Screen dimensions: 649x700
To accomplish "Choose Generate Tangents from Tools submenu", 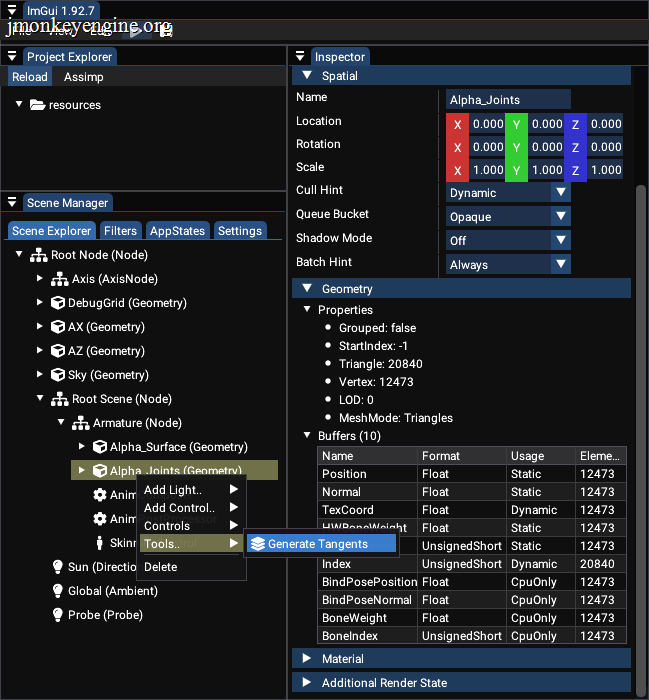I will coord(321,544).
